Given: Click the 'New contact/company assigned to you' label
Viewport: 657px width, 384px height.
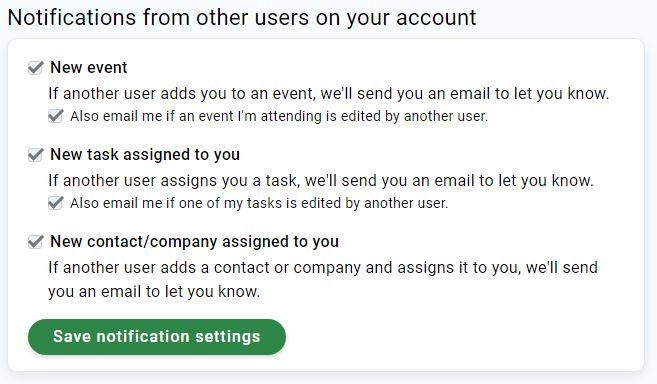Looking at the screenshot, I should (x=194, y=242).
